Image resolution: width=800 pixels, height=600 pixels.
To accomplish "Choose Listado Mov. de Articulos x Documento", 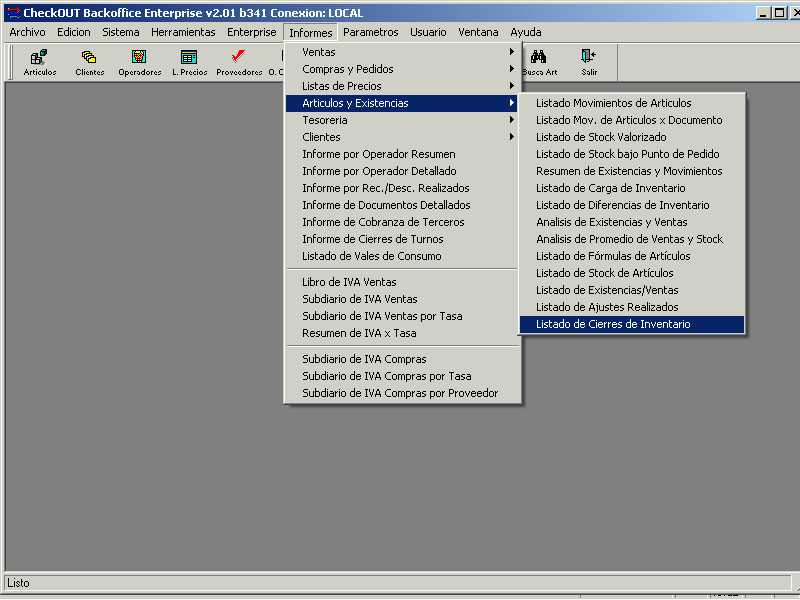I will 632,120.
